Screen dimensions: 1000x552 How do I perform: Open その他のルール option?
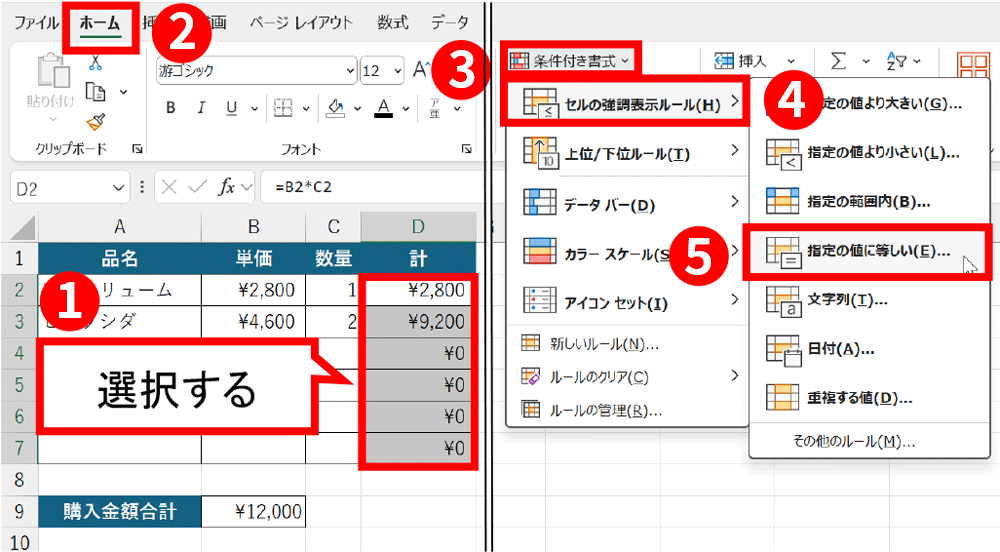tap(870, 441)
